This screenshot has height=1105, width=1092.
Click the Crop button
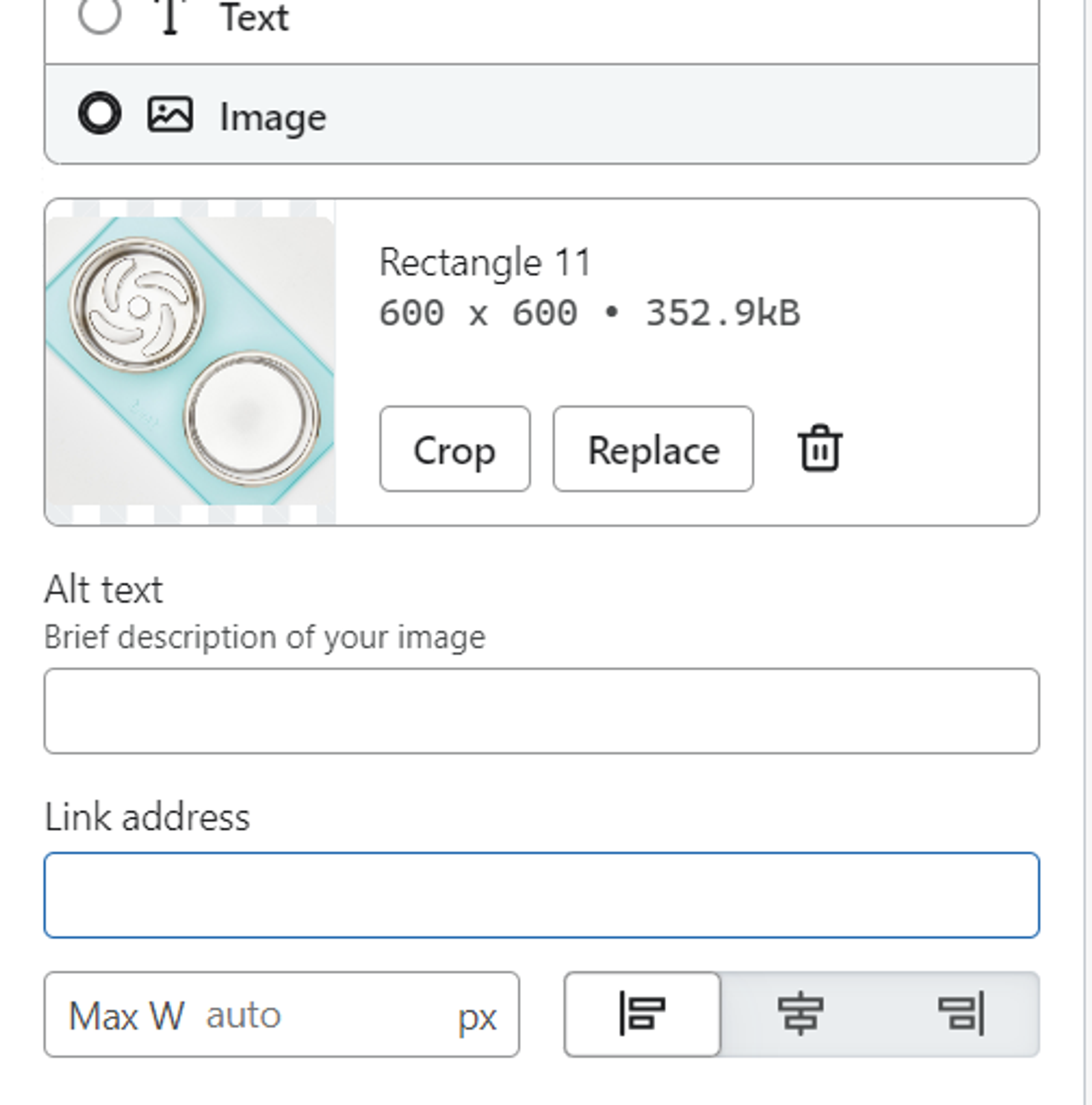pos(455,450)
